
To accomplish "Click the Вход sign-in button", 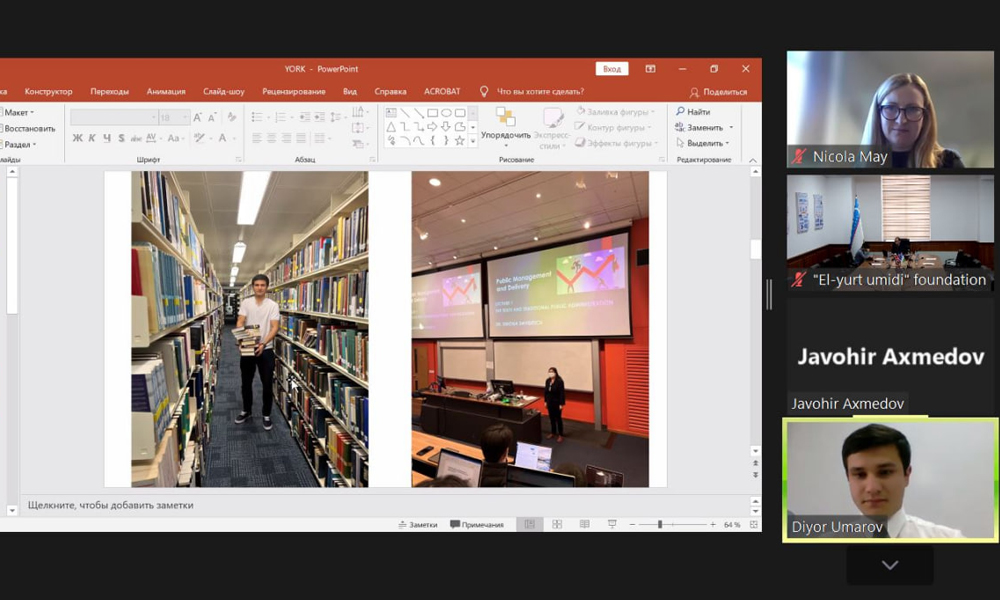I will [612, 69].
